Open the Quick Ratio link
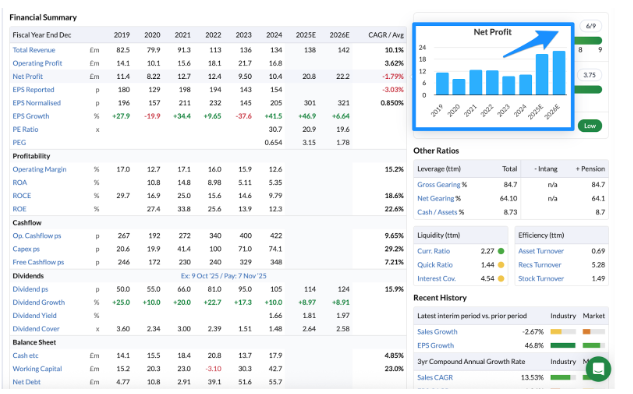633x394 pixels. (435, 265)
